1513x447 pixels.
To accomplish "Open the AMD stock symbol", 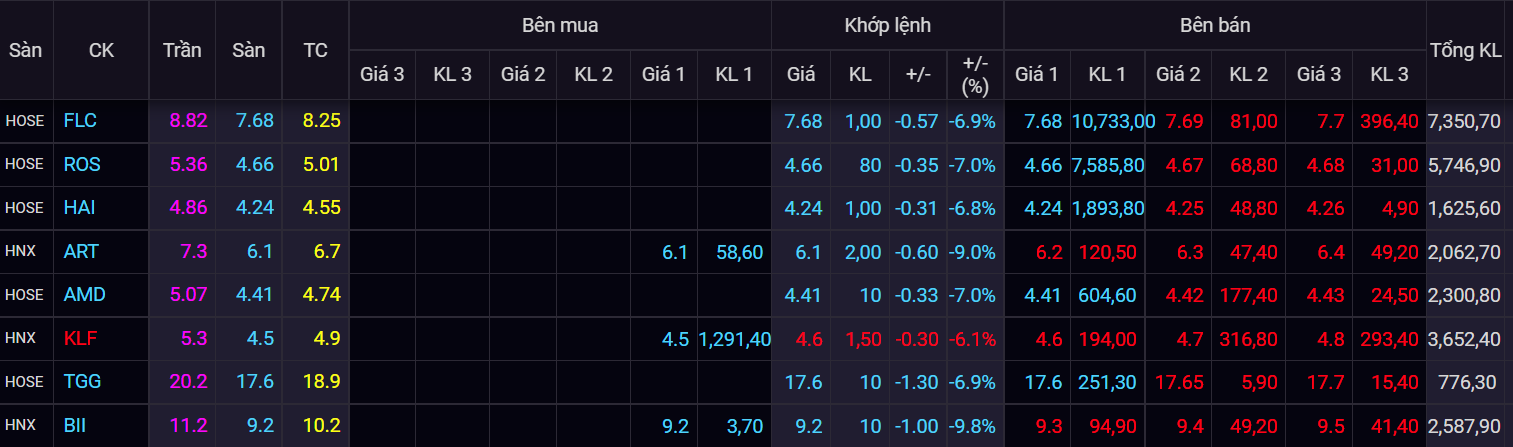I will pos(84,295).
